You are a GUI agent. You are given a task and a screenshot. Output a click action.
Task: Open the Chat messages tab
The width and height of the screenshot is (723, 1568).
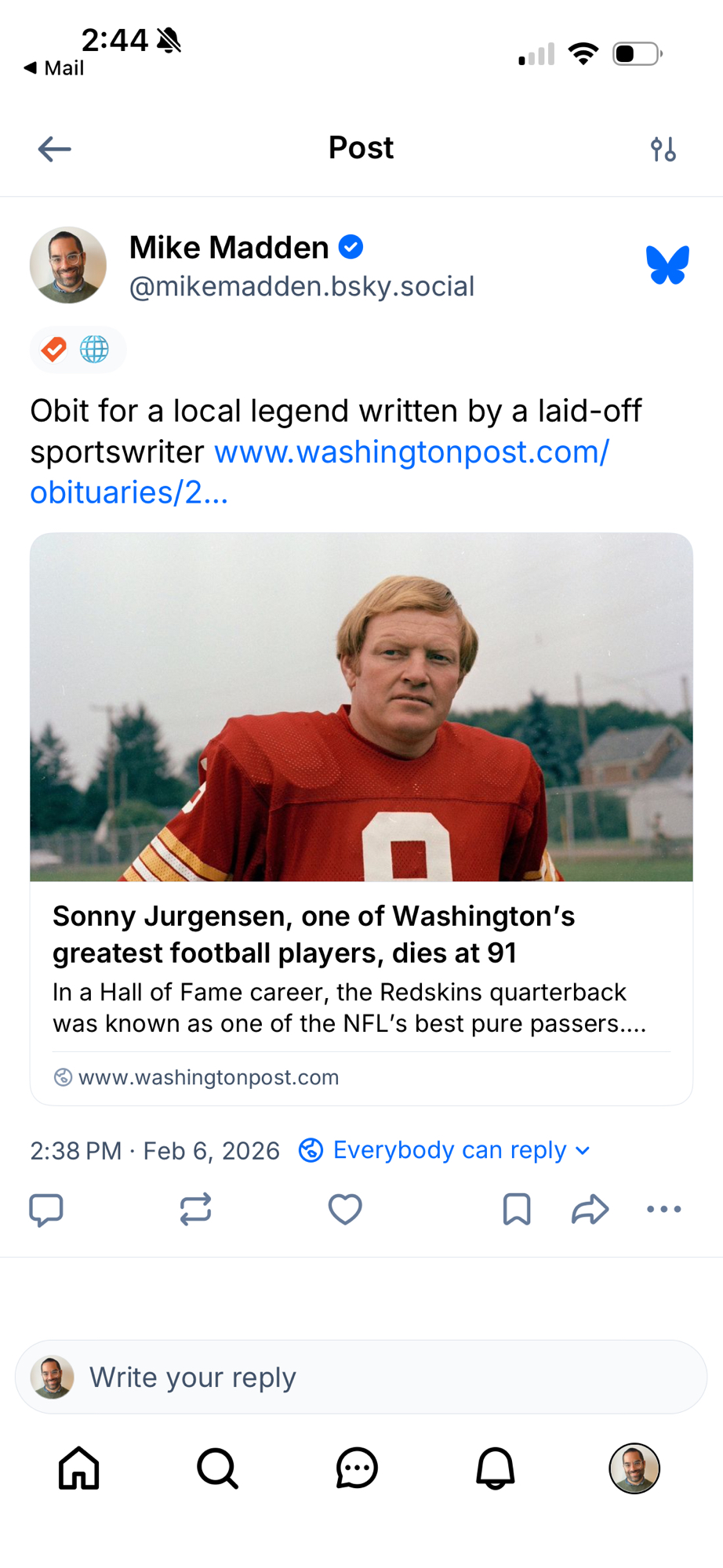click(357, 1468)
